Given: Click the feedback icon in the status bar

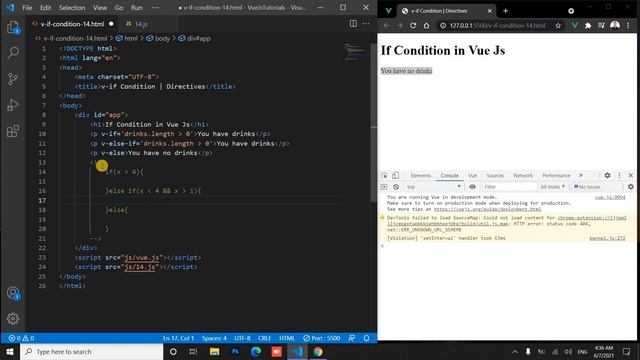Looking at the screenshot, I should 351,338.
